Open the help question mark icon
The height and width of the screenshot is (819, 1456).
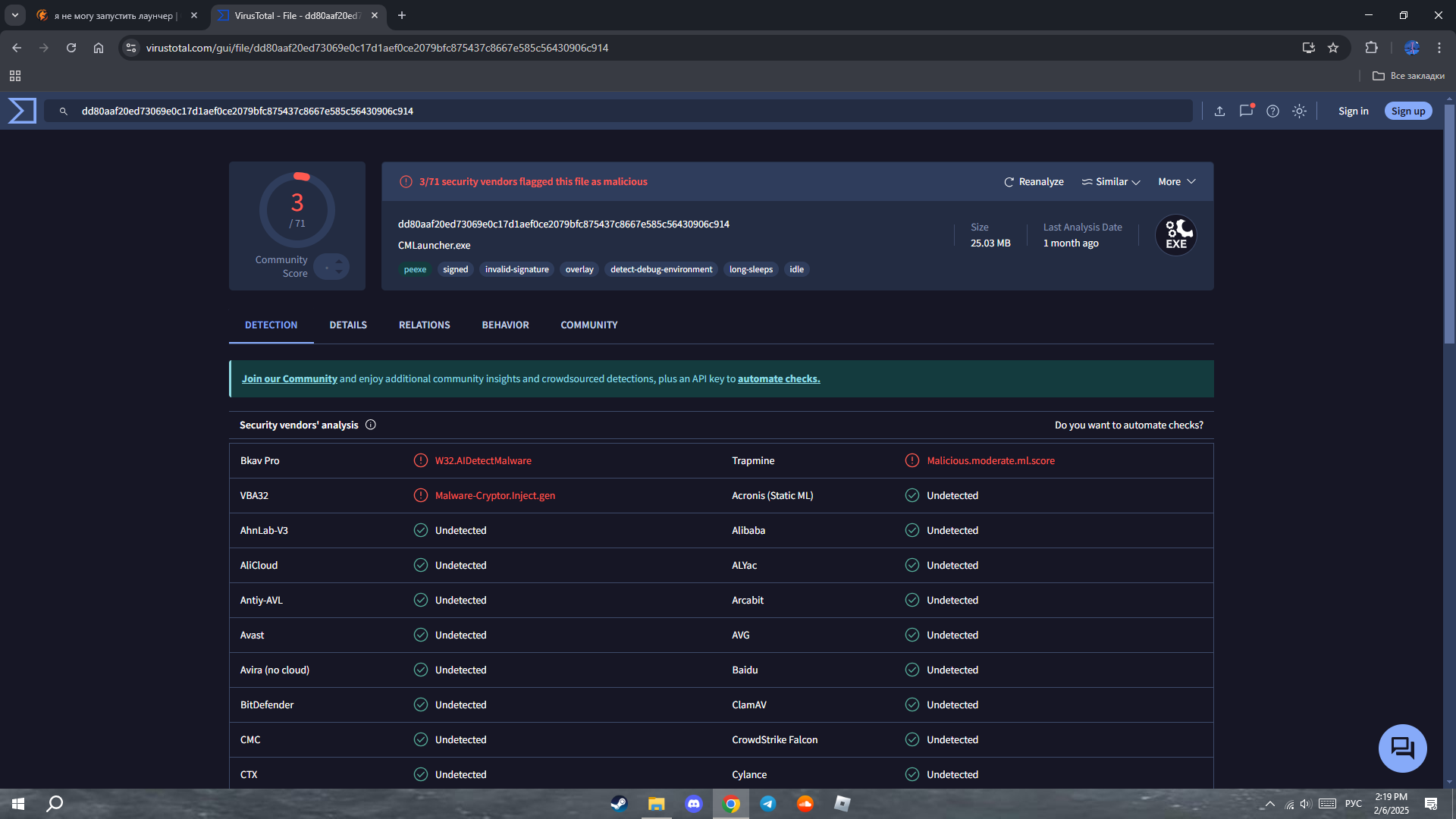(1272, 111)
